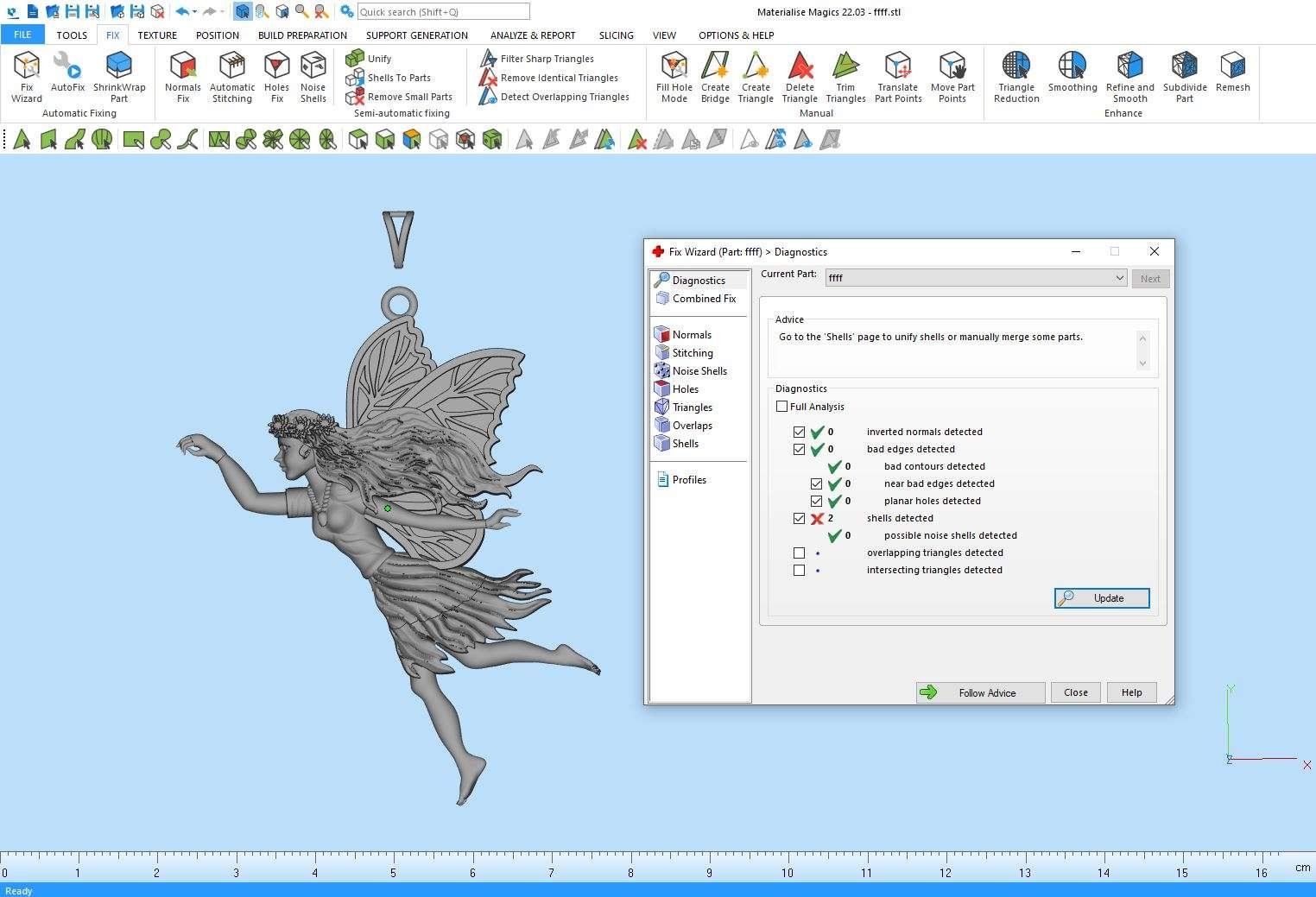Click the Automatic Stitching icon
This screenshot has width=1316, height=897.
pos(232,76)
